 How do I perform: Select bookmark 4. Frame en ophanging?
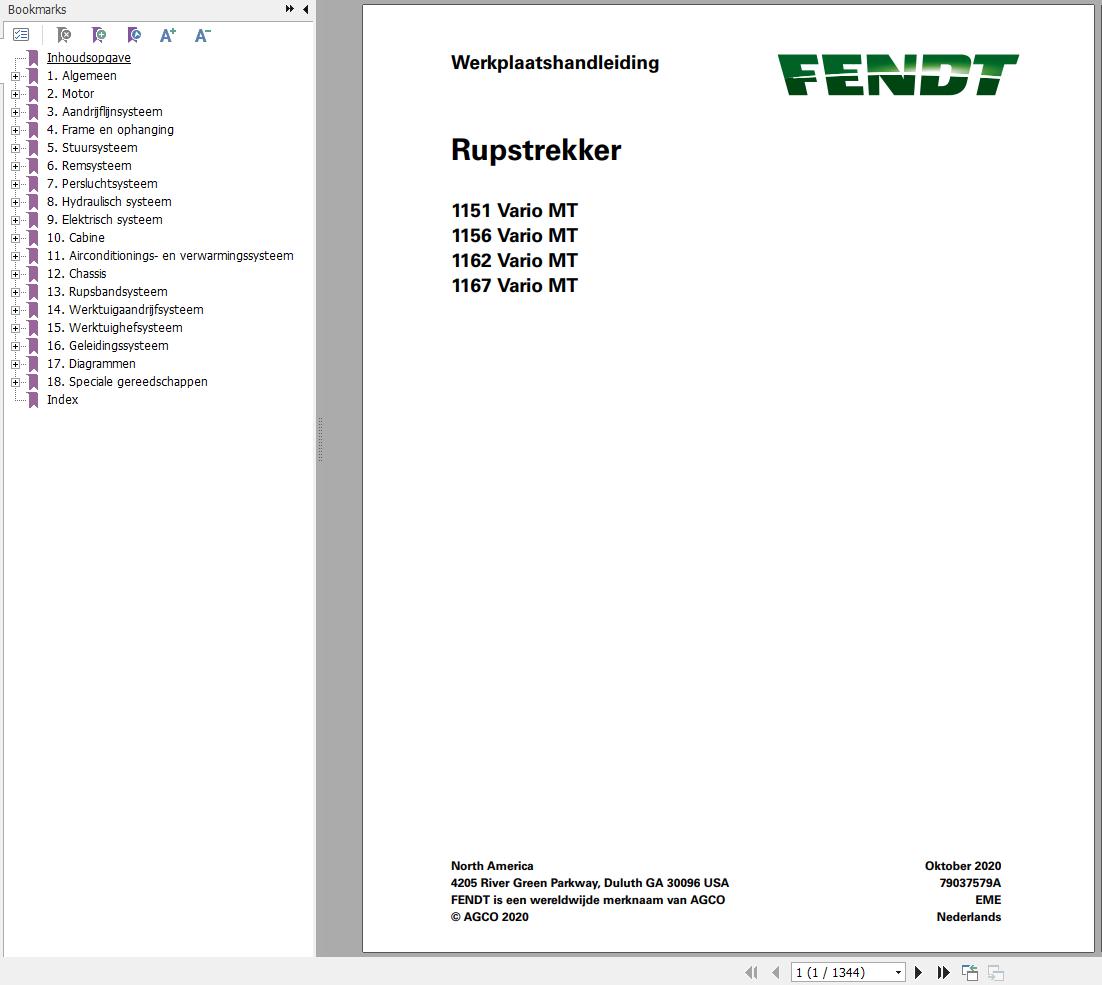110,129
